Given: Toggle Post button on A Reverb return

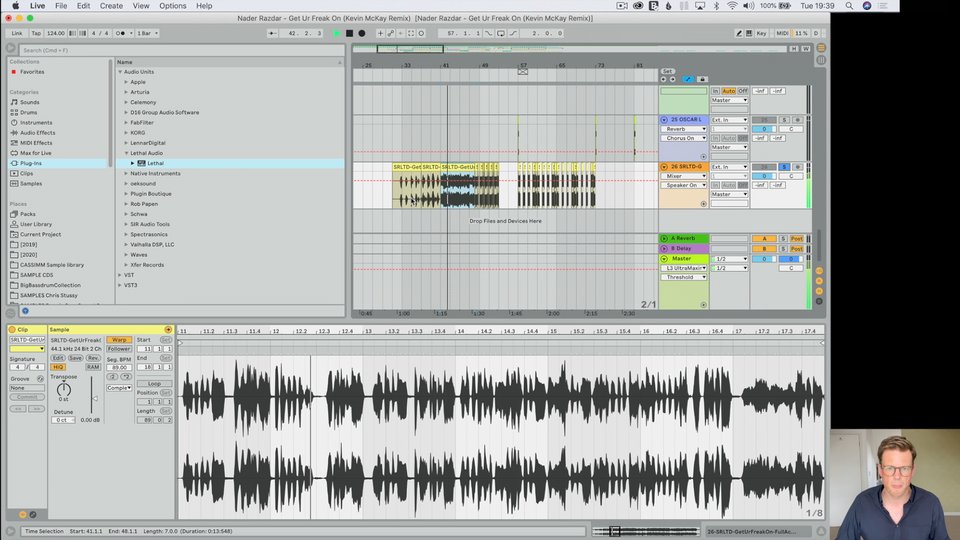Looking at the screenshot, I should click(797, 239).
